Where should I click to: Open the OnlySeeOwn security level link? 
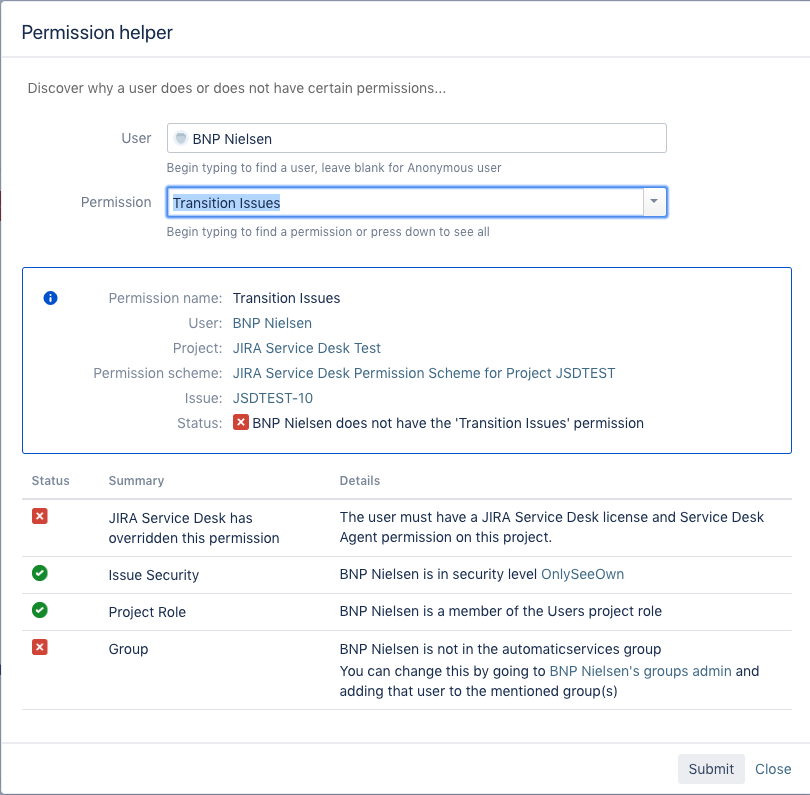coord(582,574)
